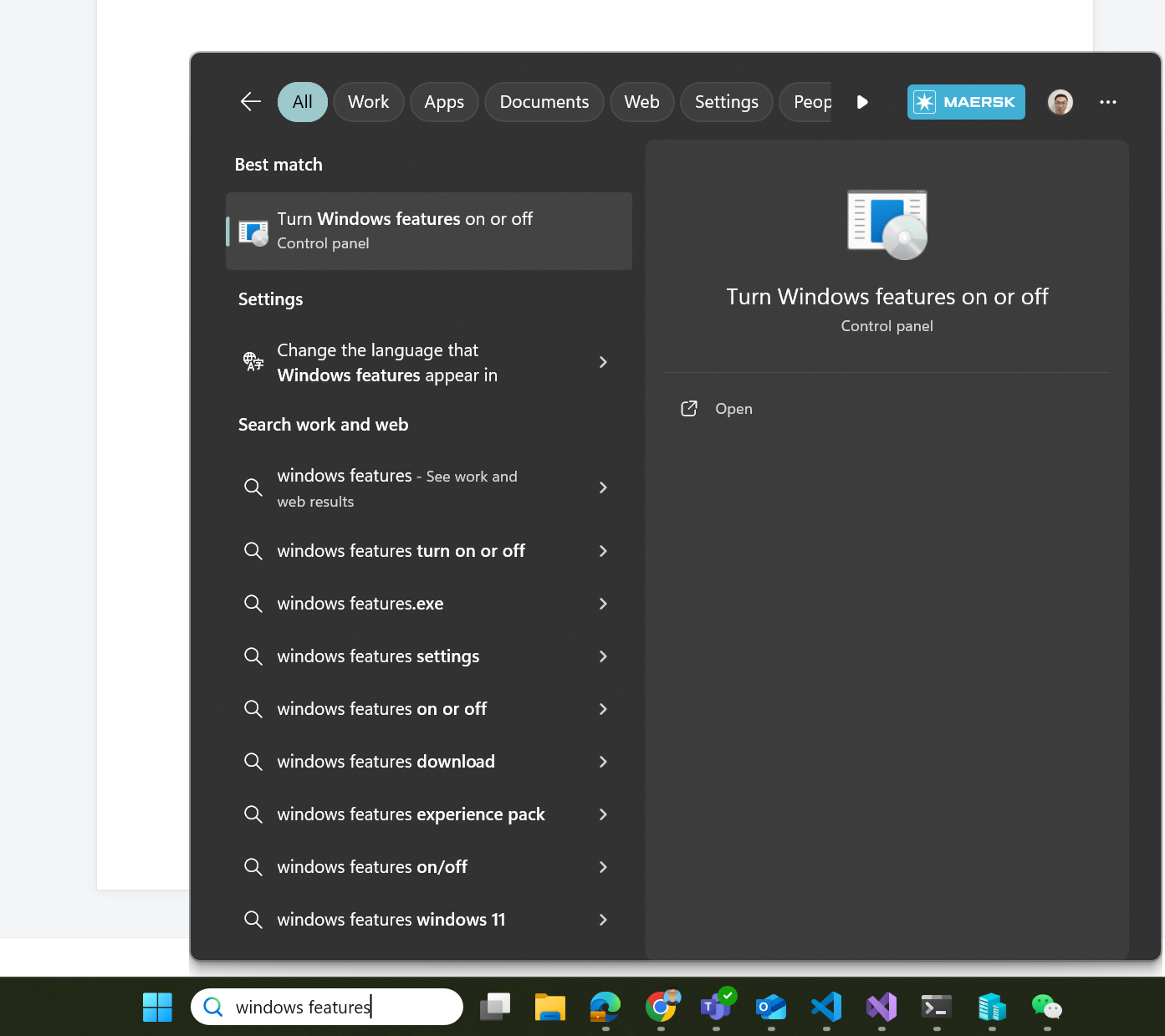Click the user profile avatar
This screenshot has height=1036, width=1165.
[x=1060, y=102]
